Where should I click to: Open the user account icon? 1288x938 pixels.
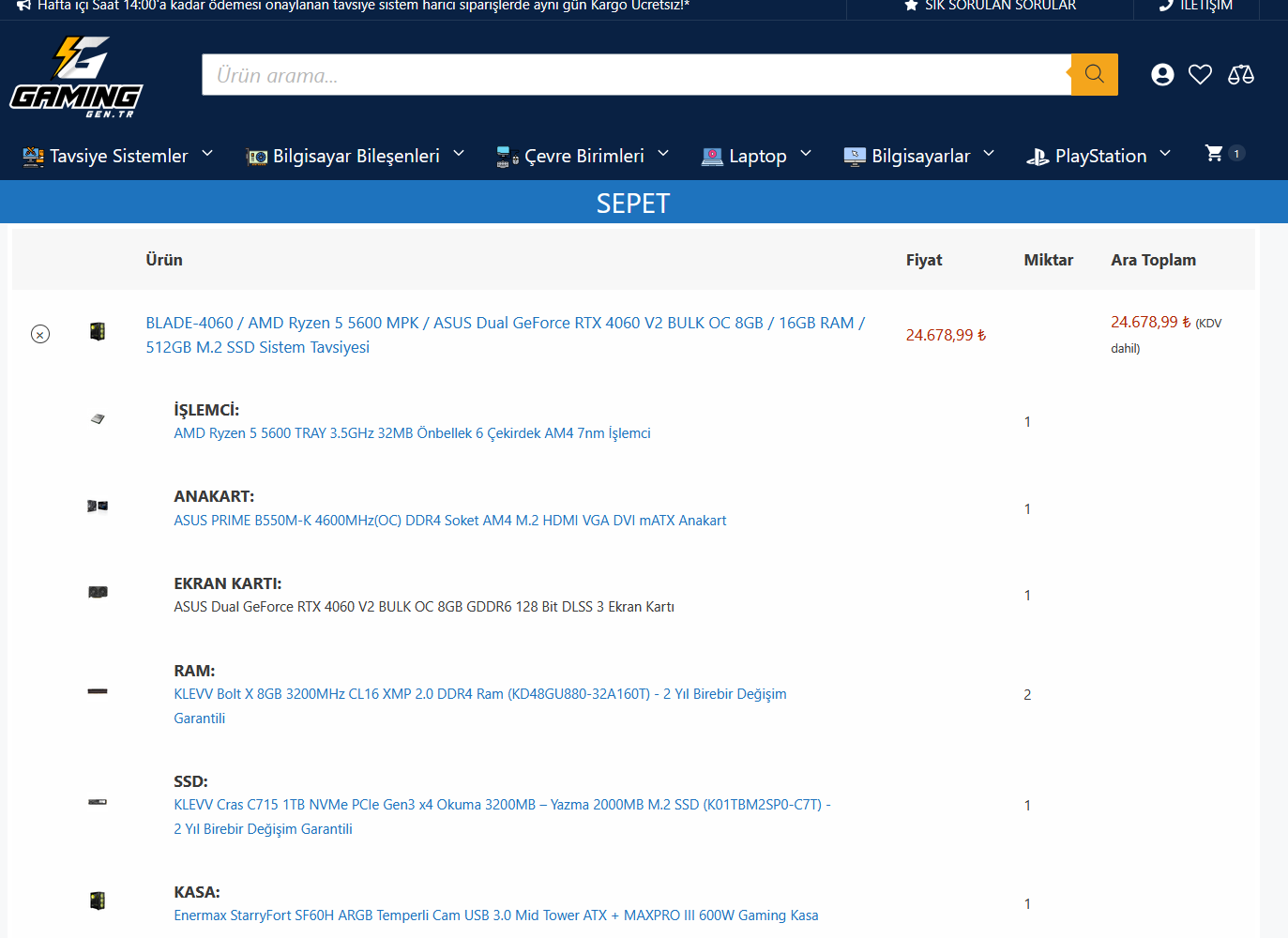click(1162, 75)
